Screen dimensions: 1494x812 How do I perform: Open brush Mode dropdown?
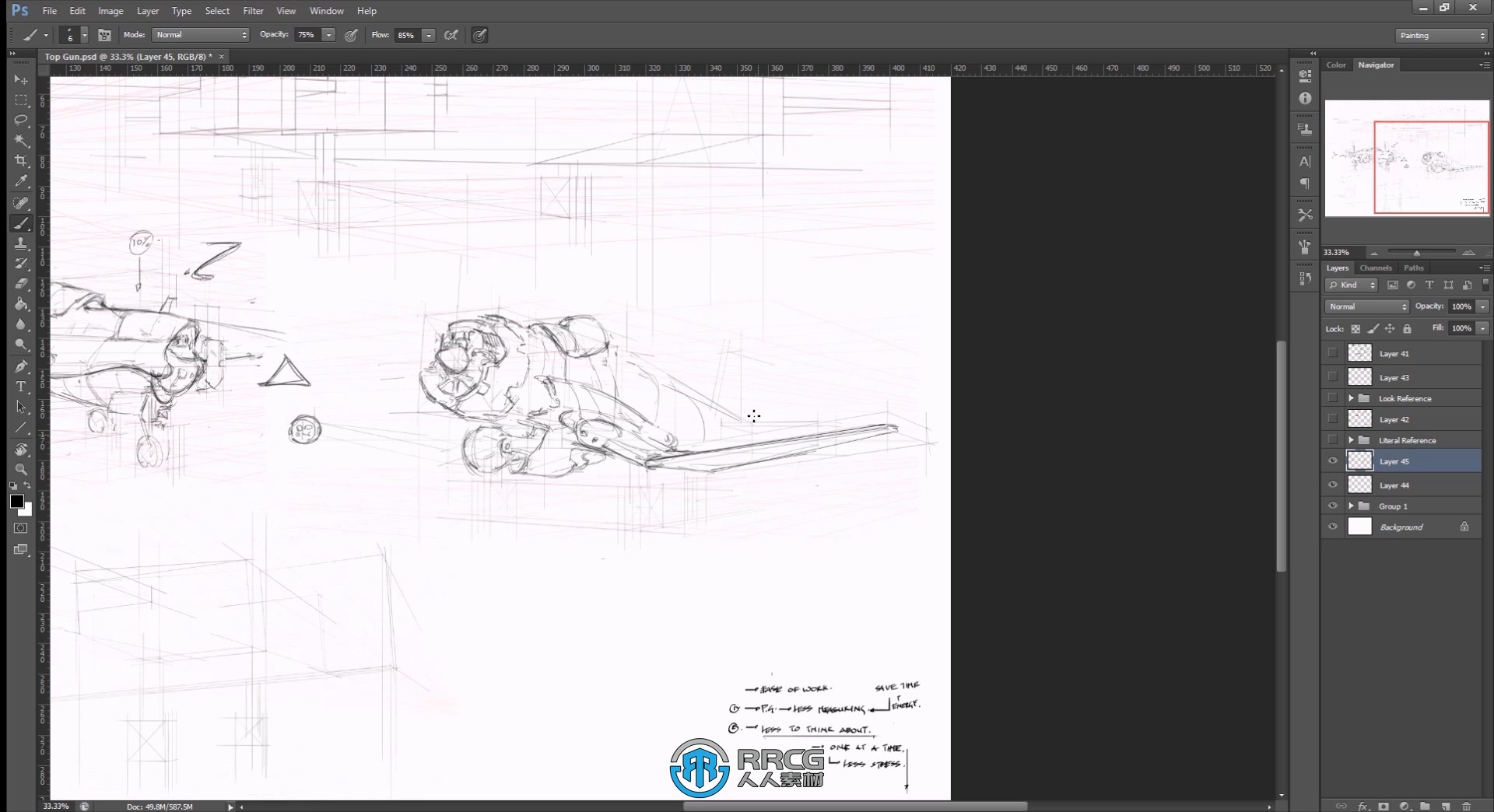(201, 35)
